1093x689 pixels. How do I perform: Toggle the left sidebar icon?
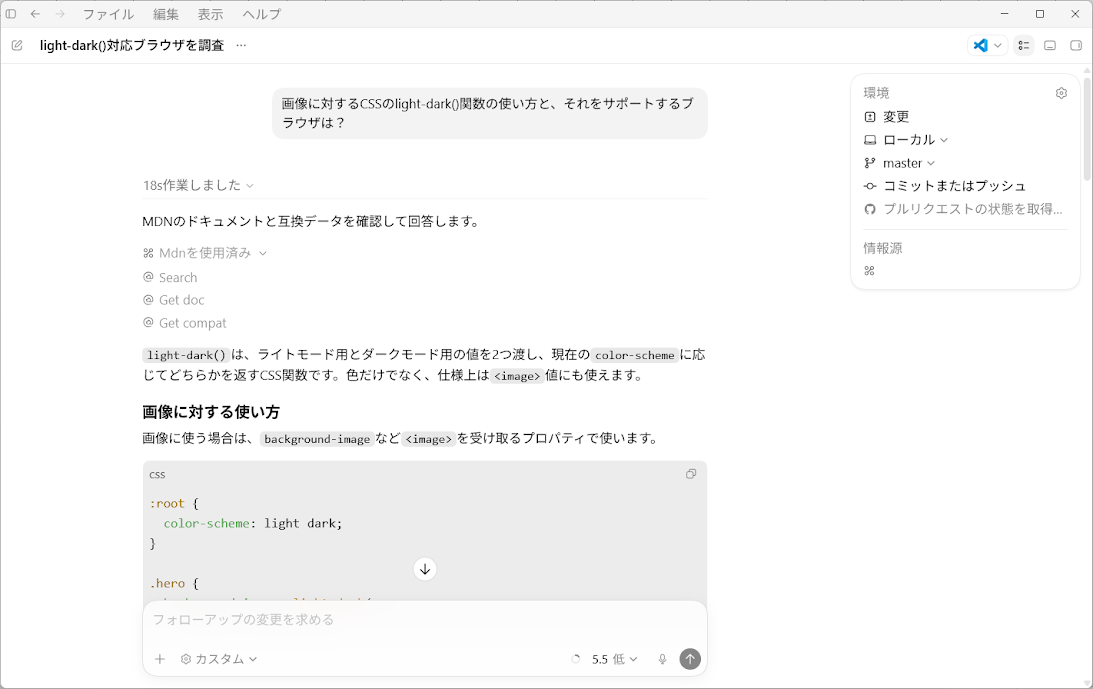[10, 14]
